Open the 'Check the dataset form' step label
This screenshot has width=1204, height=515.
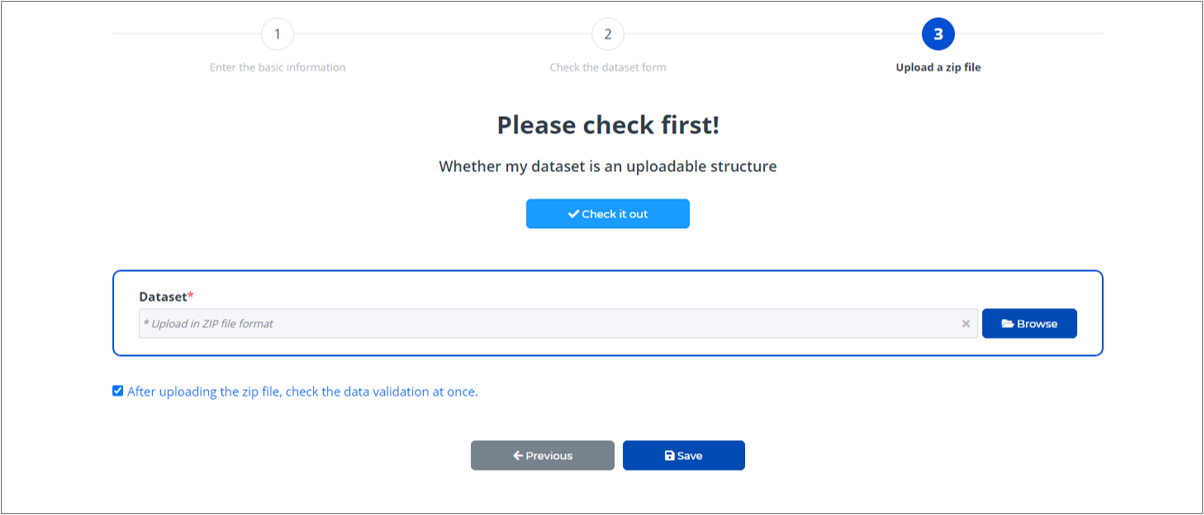(x=608, y=68)
